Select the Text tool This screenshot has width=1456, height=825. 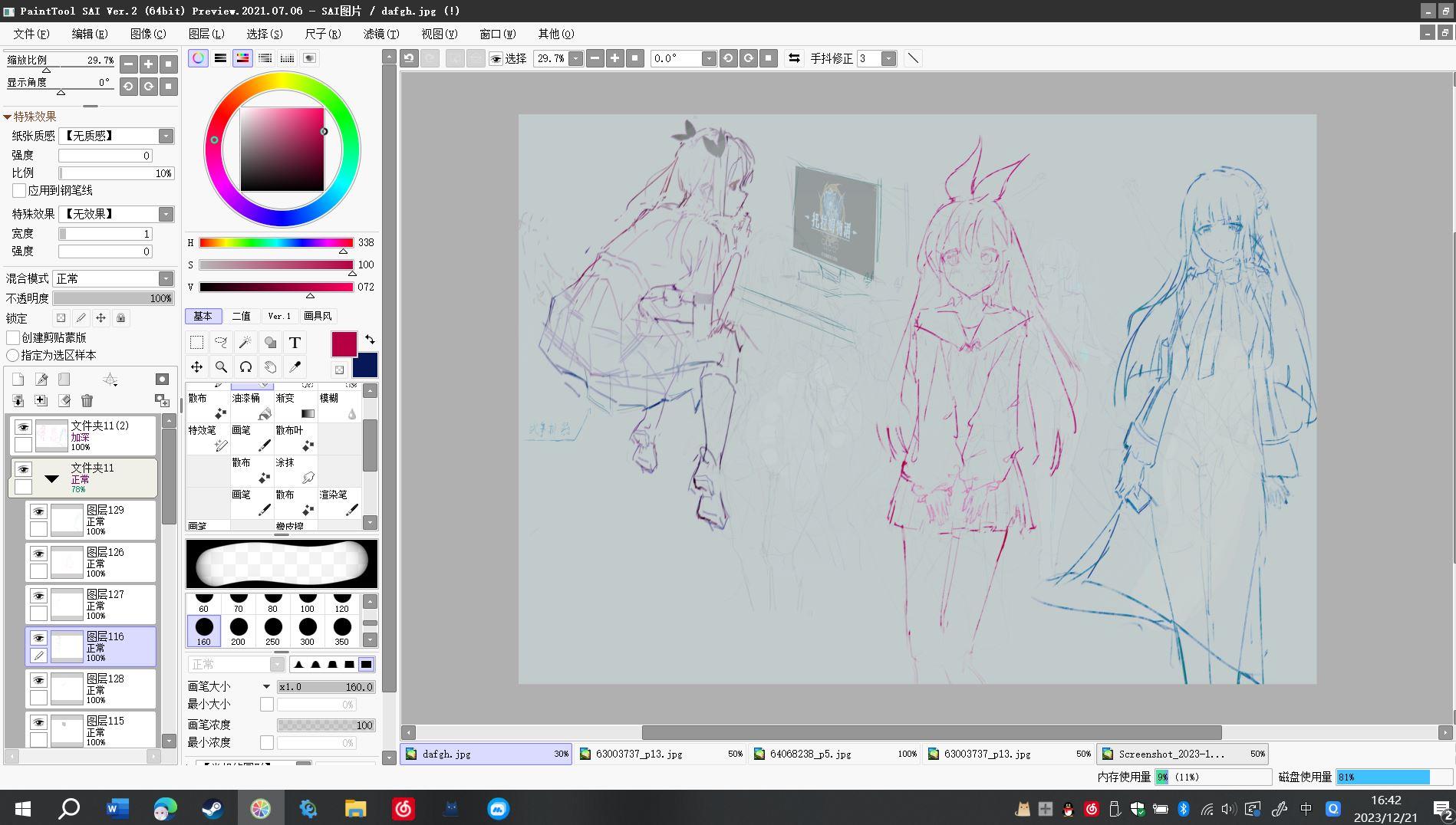[295, 343]
